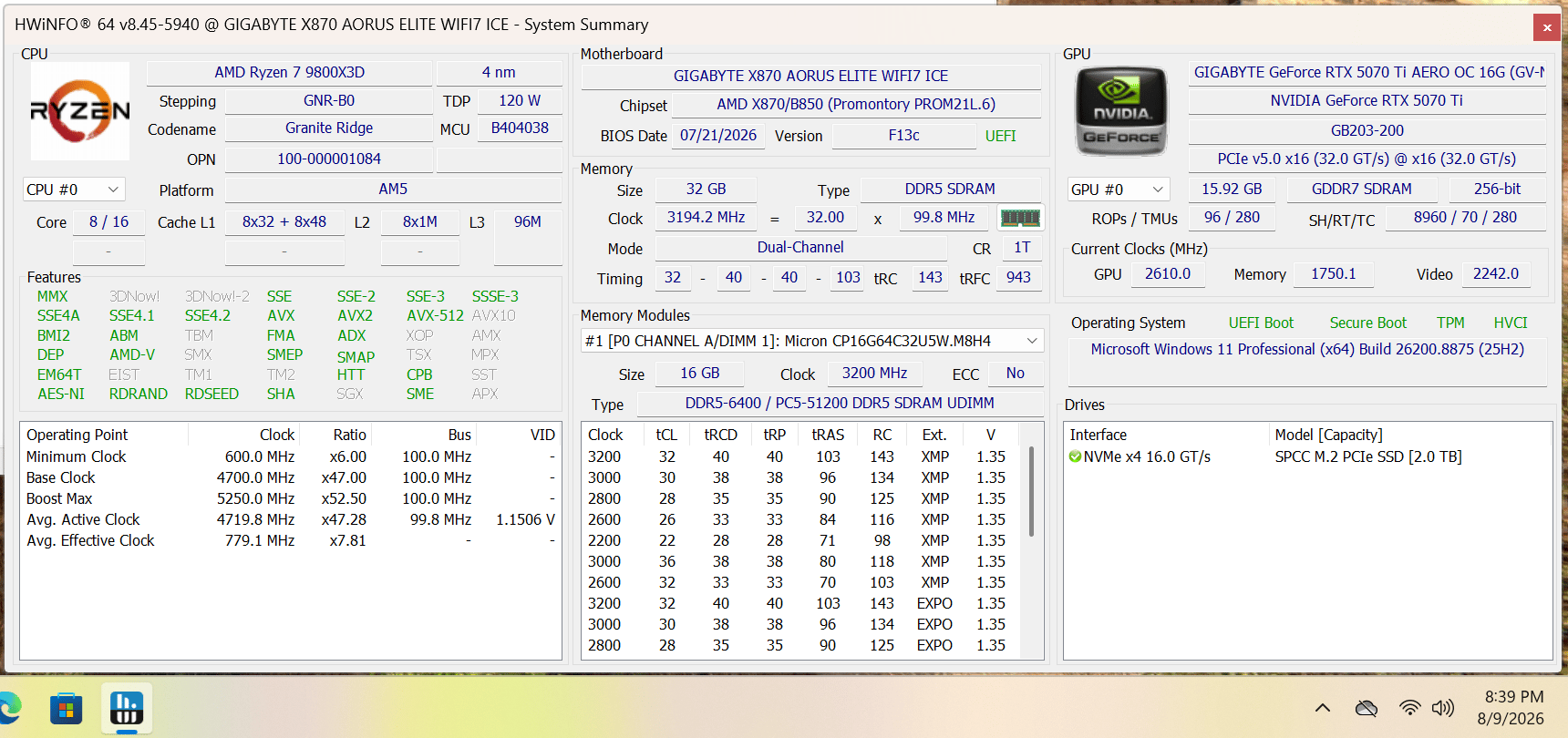1568x738 pixels.
Task: Click the Boost Max operating point row
Action: click(290, 498)
